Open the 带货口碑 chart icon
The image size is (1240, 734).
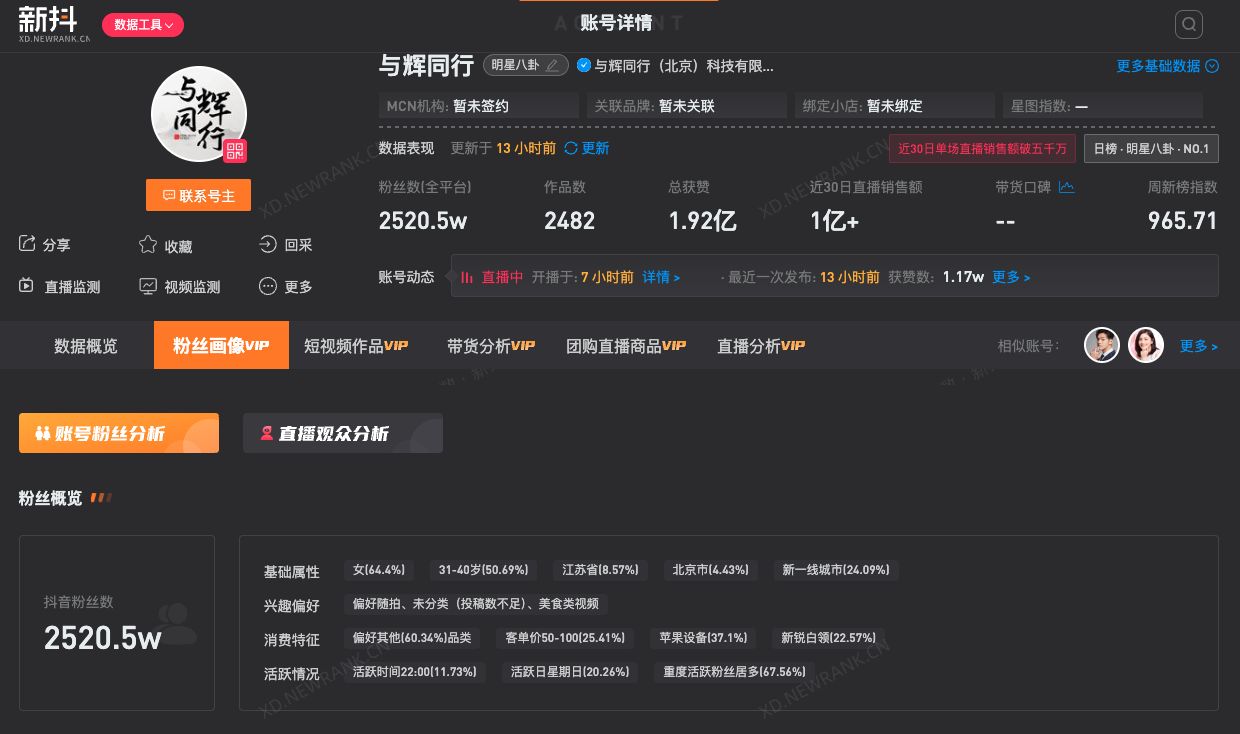point(1066,187)
